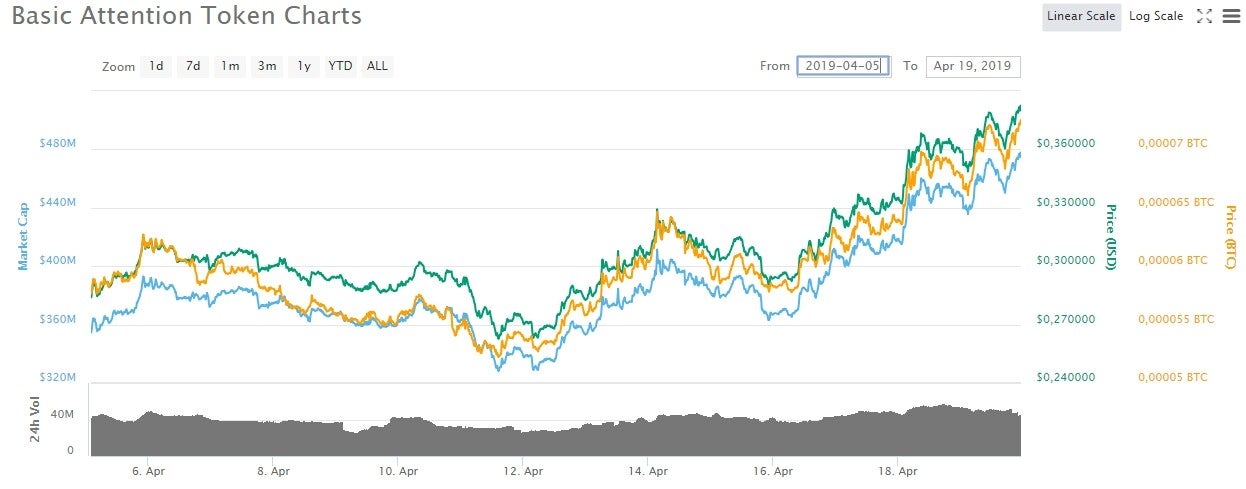Click the To date field
Screen dimensions: 1246x489
(x=972, y=66)
